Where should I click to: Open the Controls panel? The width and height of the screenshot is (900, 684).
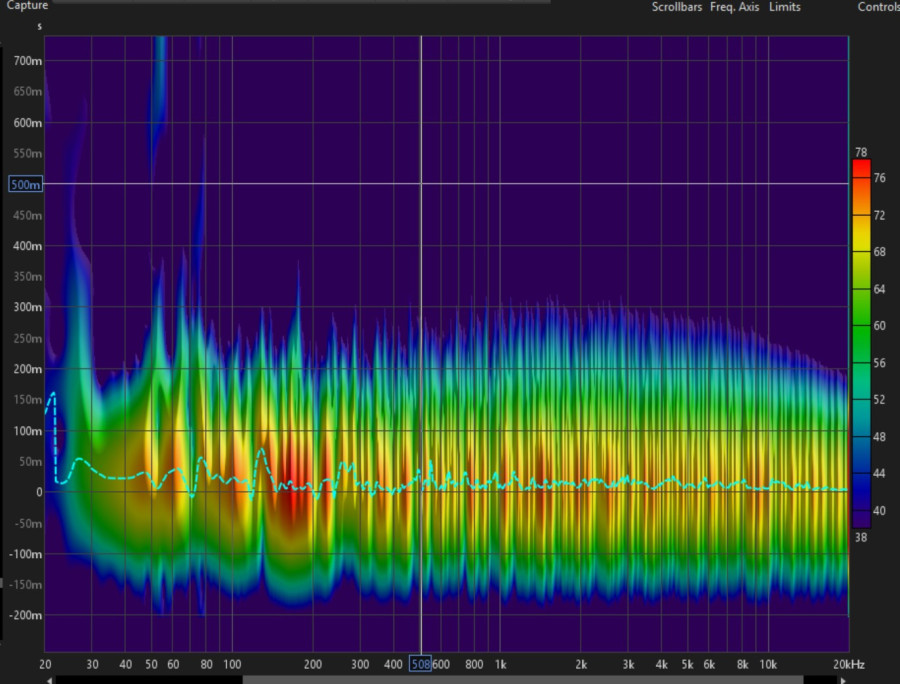coord(878,7)
